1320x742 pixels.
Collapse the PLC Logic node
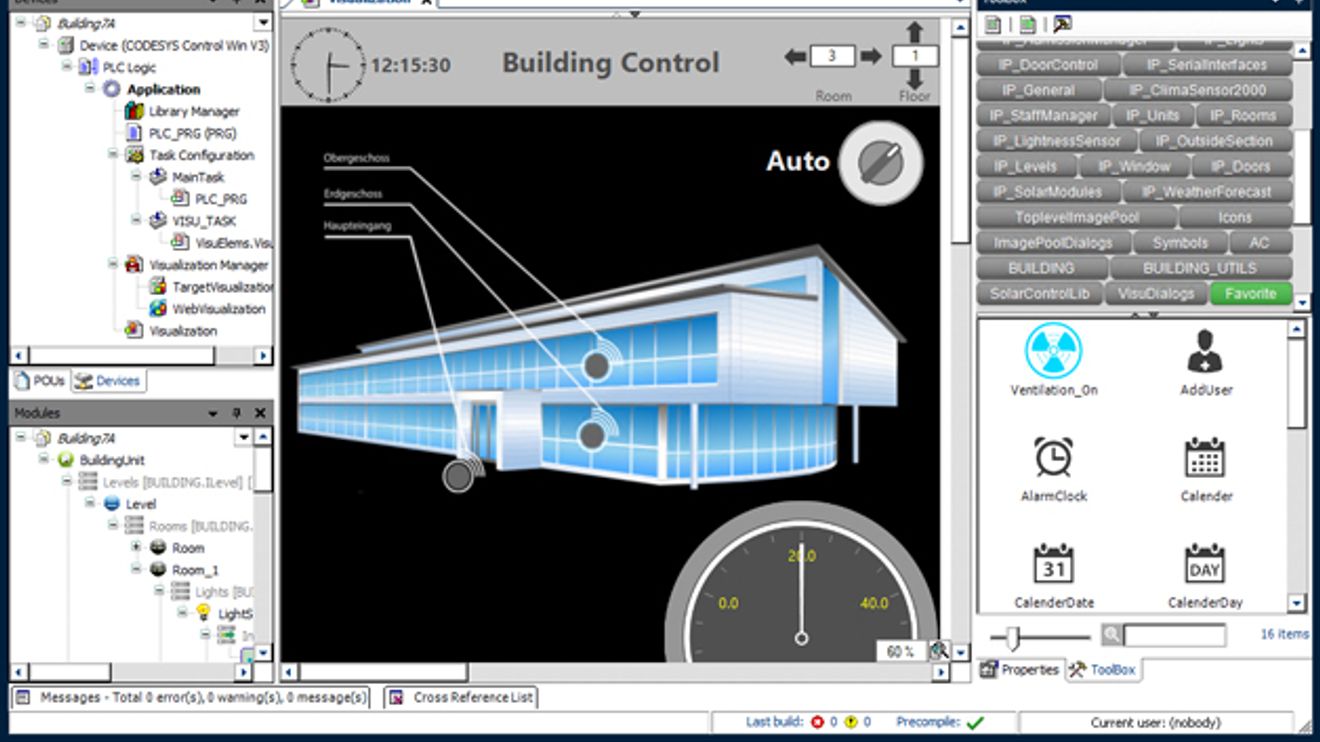(67, 67)
